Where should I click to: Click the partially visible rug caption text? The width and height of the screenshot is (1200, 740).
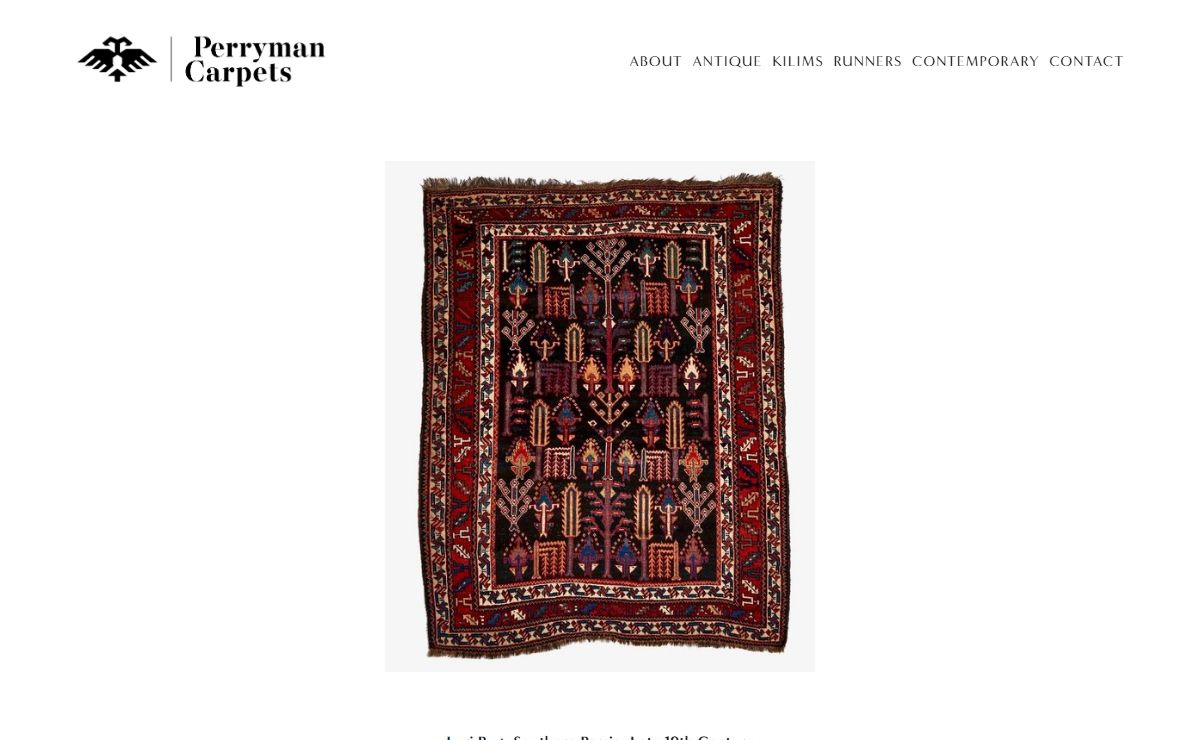pos(597,737)
